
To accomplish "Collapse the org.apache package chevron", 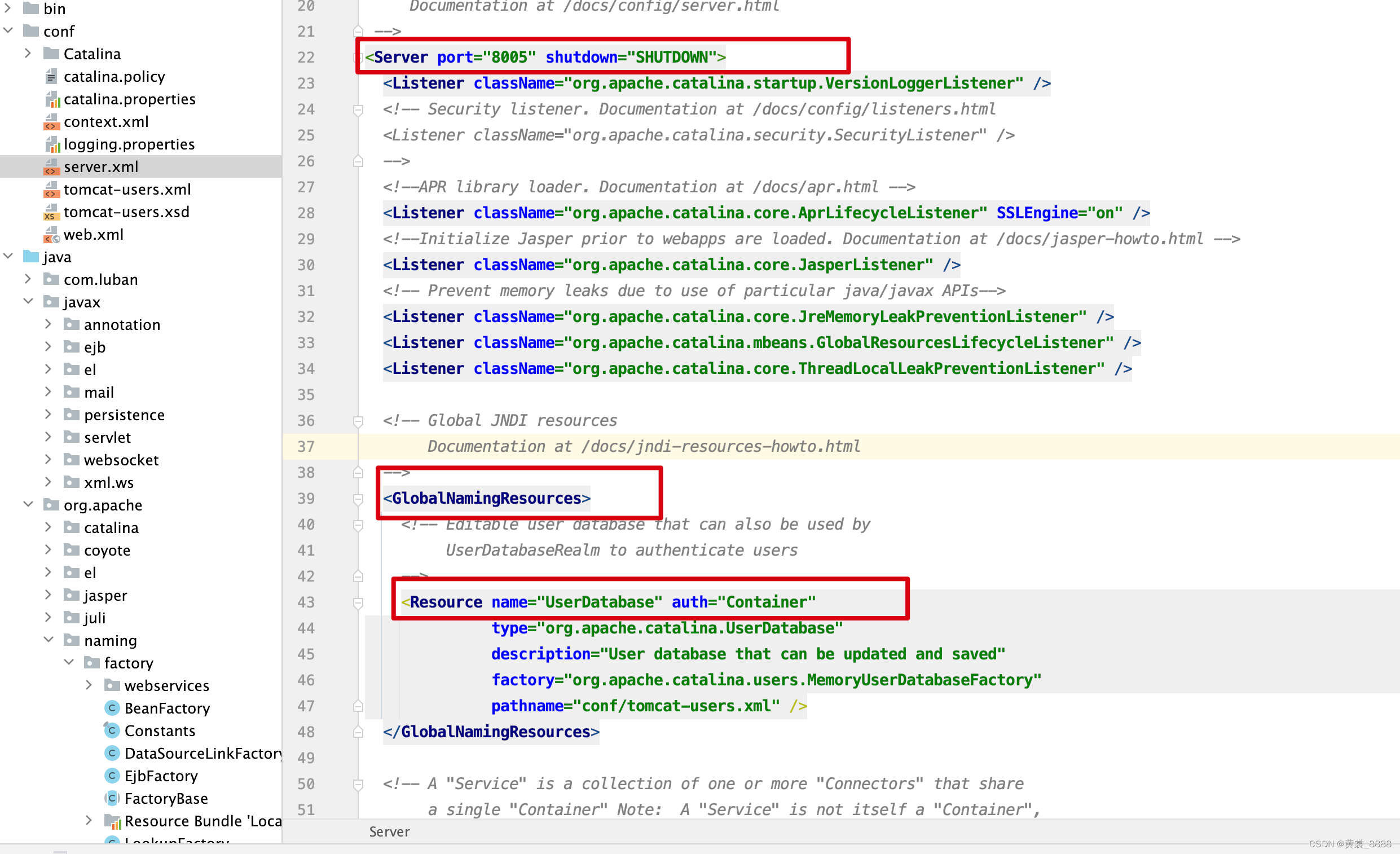I will [28, 504].
